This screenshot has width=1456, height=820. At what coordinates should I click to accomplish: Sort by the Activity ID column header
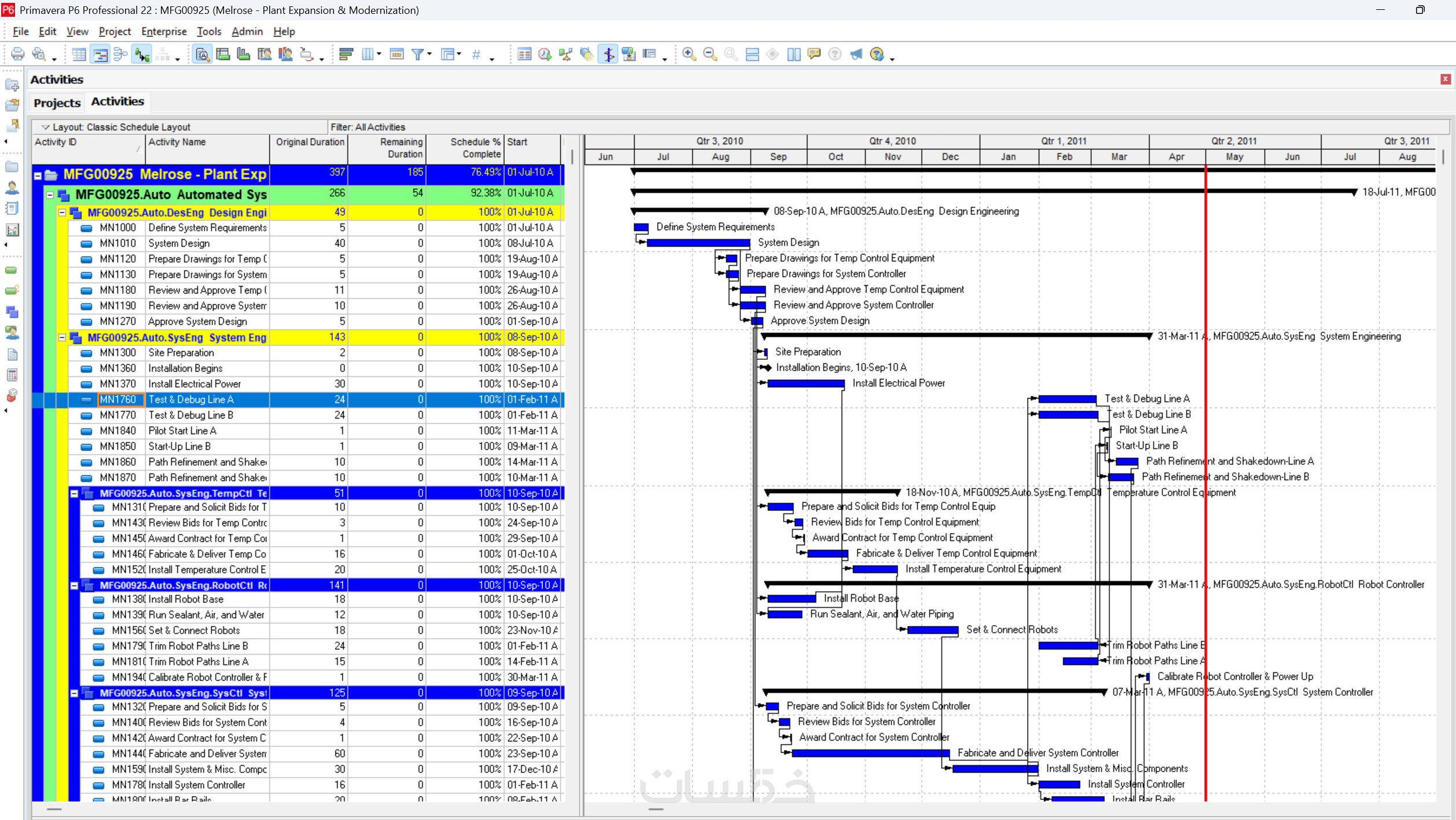pyautogui.click(x=88, y=149)
